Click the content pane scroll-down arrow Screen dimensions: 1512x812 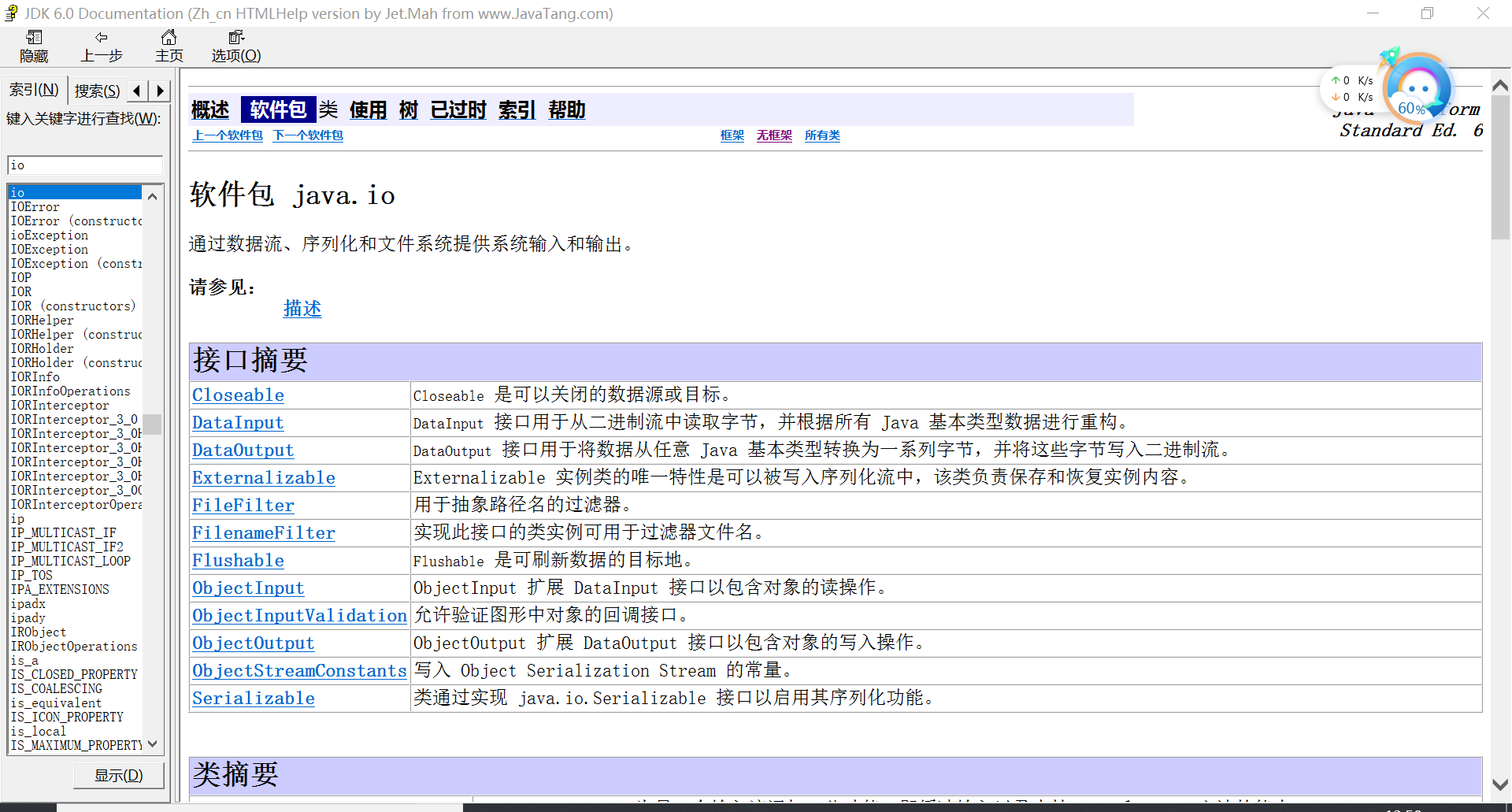pos(1500,785)
